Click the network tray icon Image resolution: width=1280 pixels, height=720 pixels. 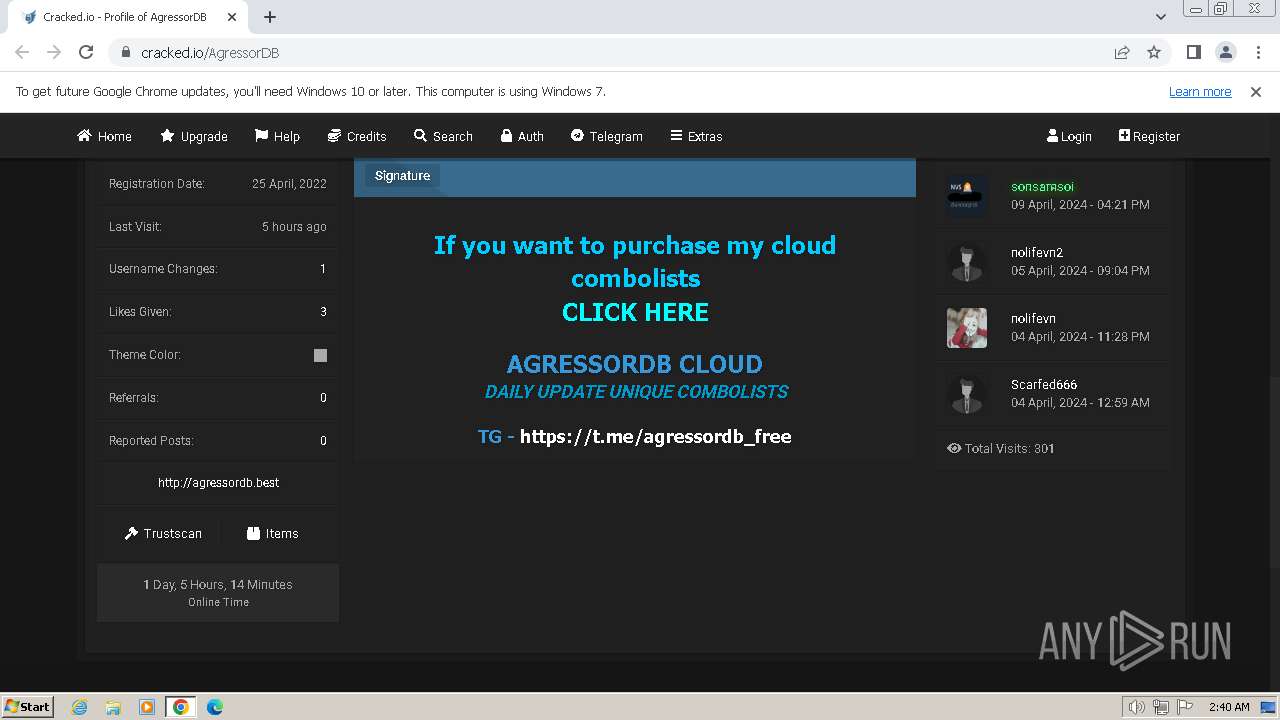click(x=1161, y=707)
